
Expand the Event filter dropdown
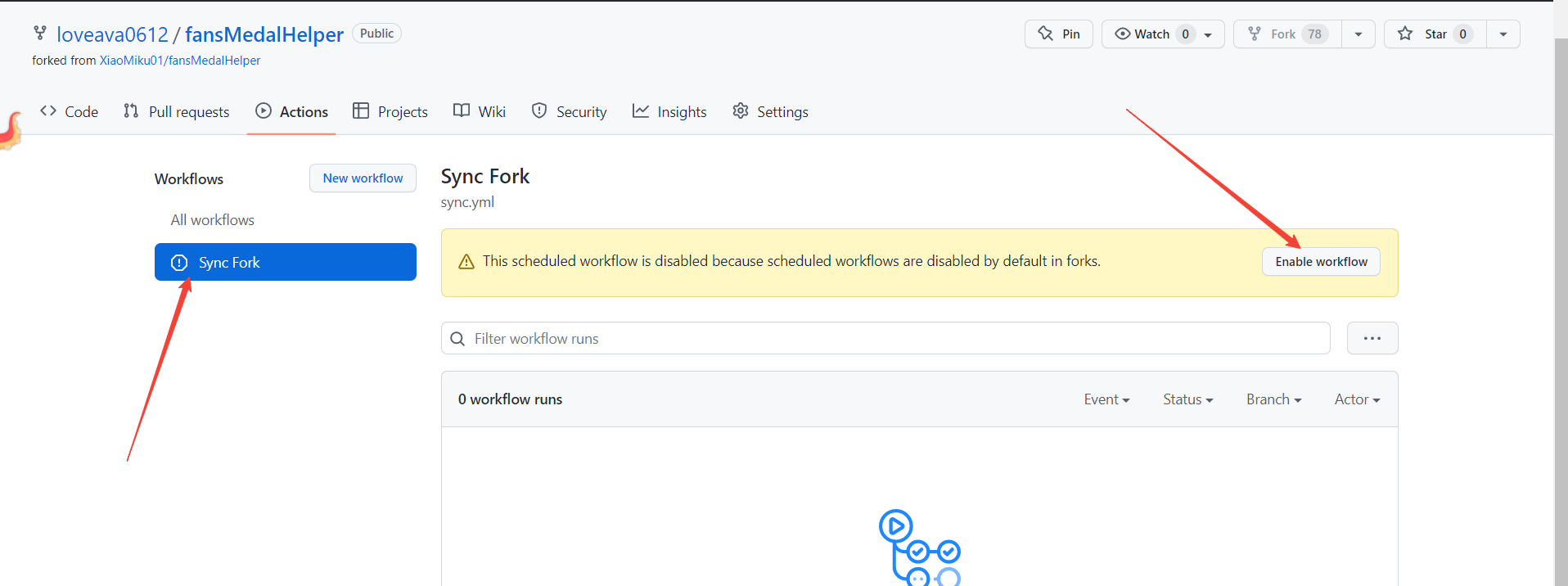[x=1106, y=399]
